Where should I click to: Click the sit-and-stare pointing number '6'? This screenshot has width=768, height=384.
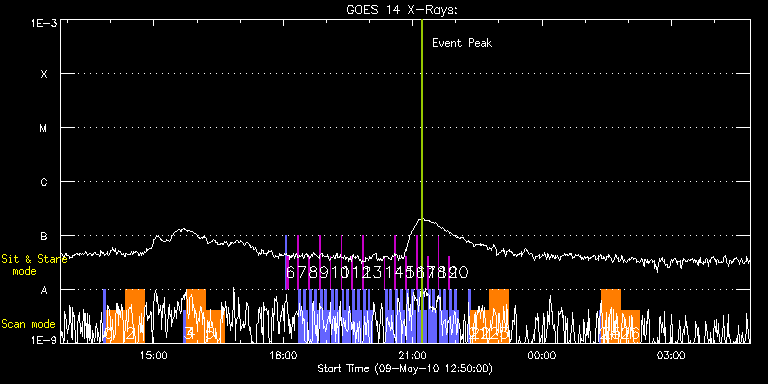point(290,272)
